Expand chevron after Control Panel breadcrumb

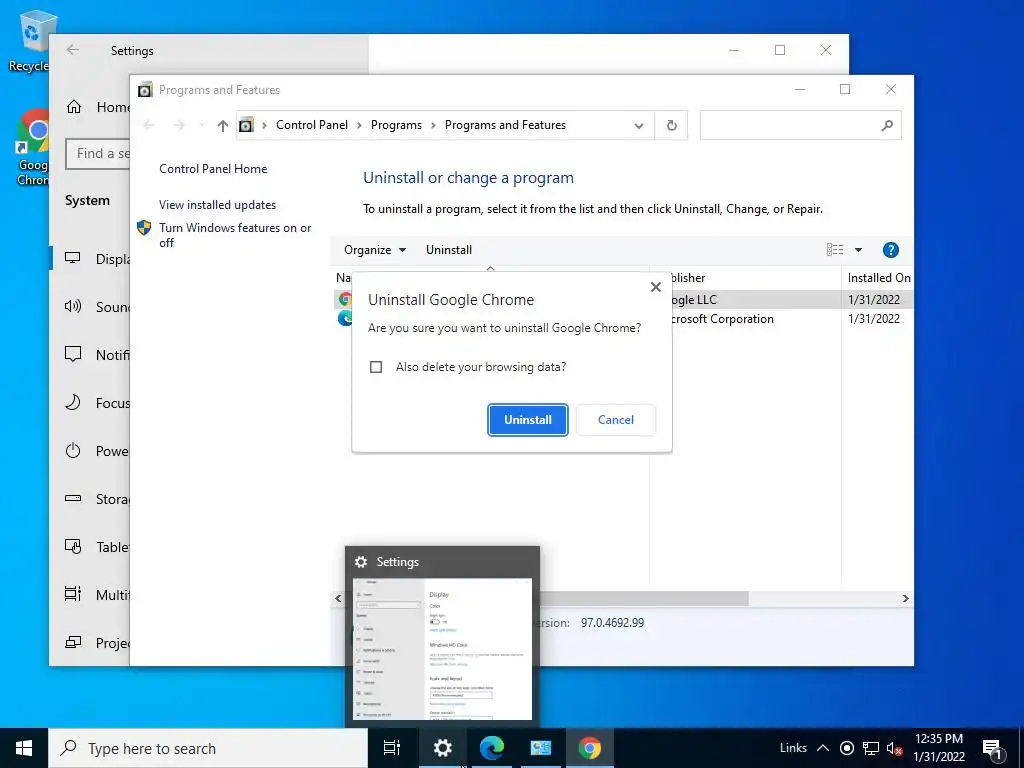359,125
